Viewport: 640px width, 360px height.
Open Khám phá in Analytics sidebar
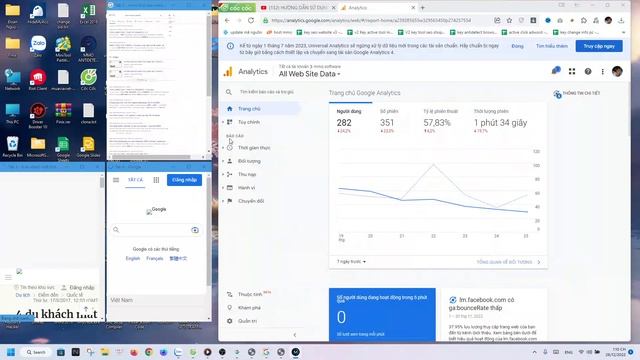click(x=249, y=308)
